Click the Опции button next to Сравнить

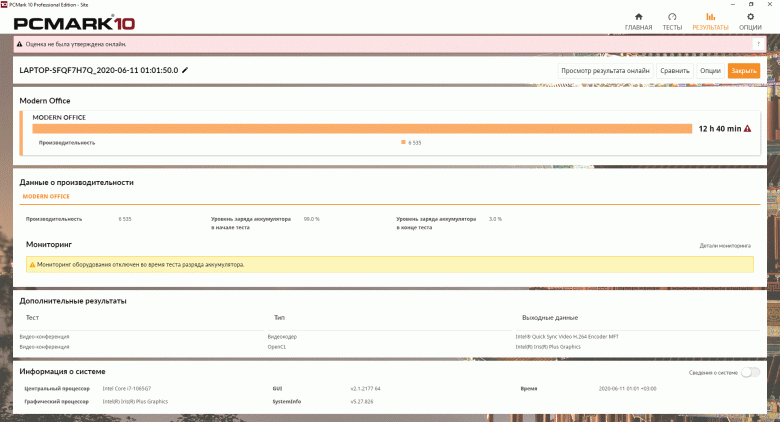click(710, 71)
